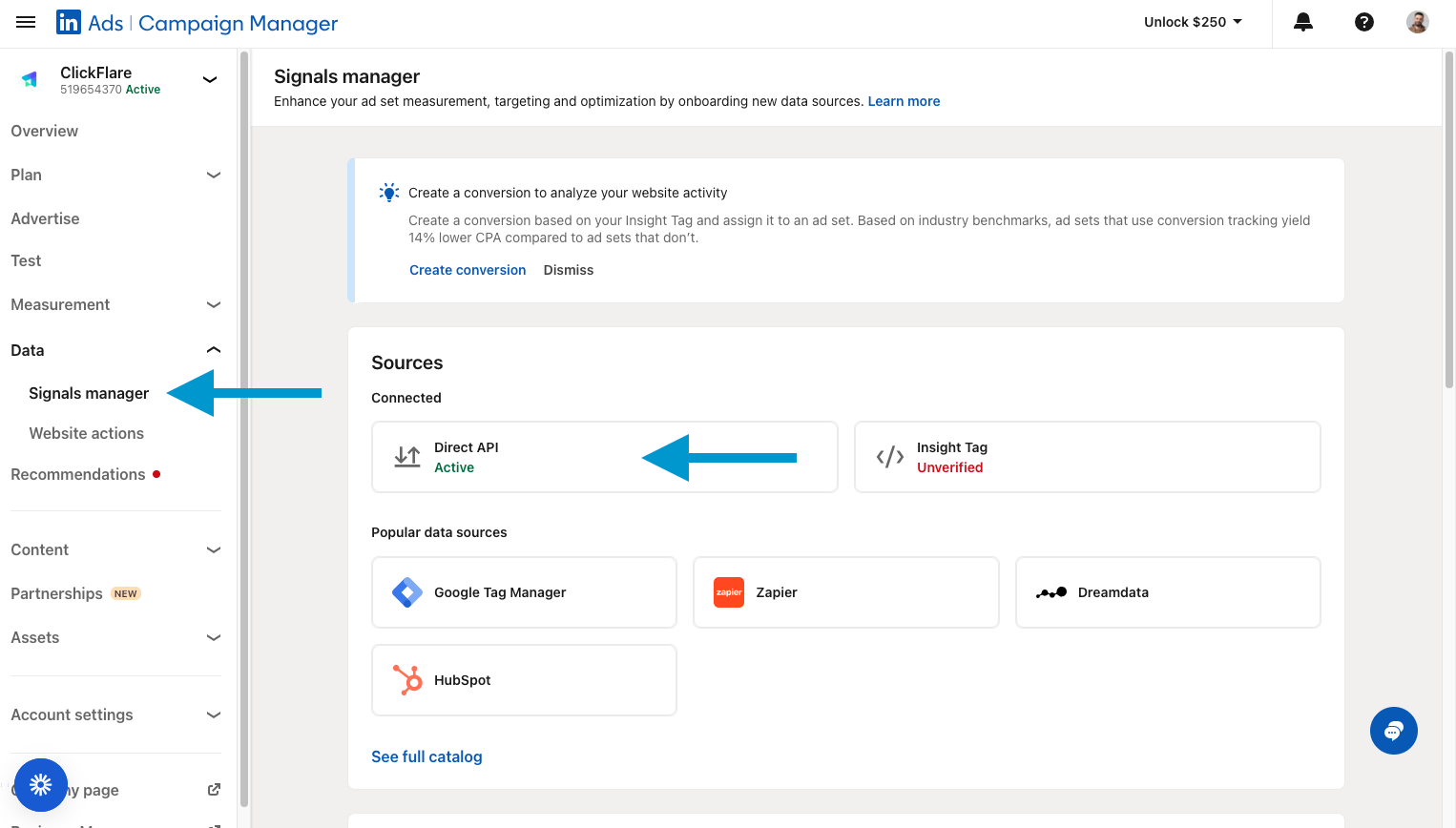Collapse the Data menu section
Image resolution: width=1456 pixels, height=828 pixels.
213,350
